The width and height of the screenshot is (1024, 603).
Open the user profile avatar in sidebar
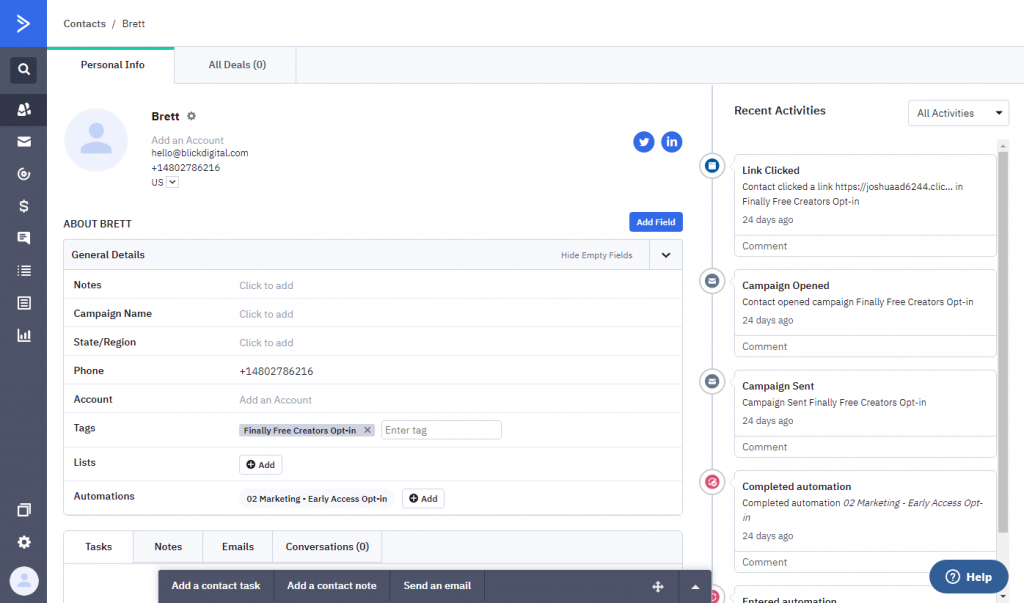24,581
